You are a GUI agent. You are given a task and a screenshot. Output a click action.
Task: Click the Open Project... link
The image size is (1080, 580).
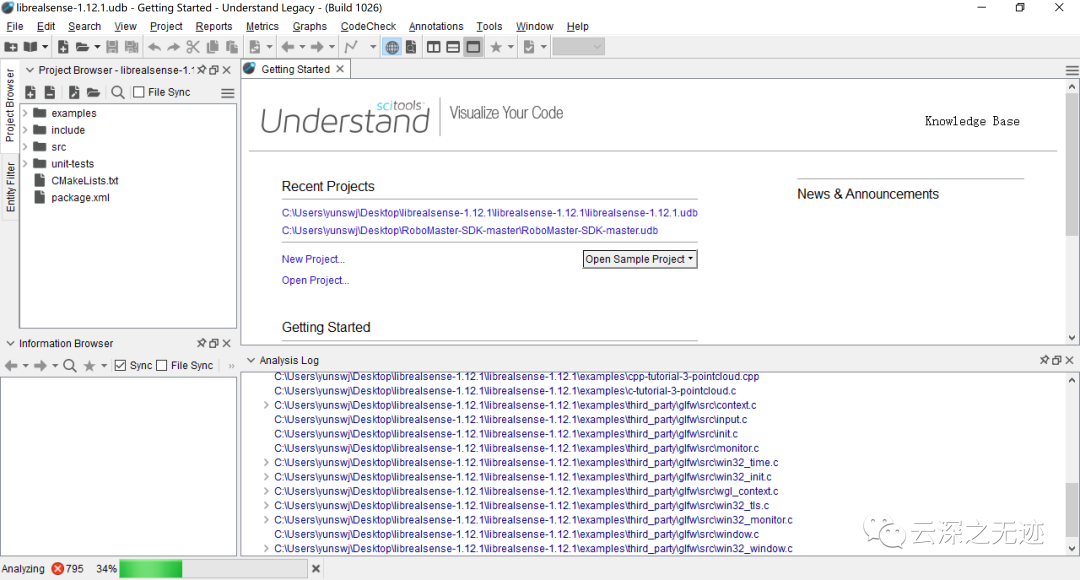click(x=315, y=280)
